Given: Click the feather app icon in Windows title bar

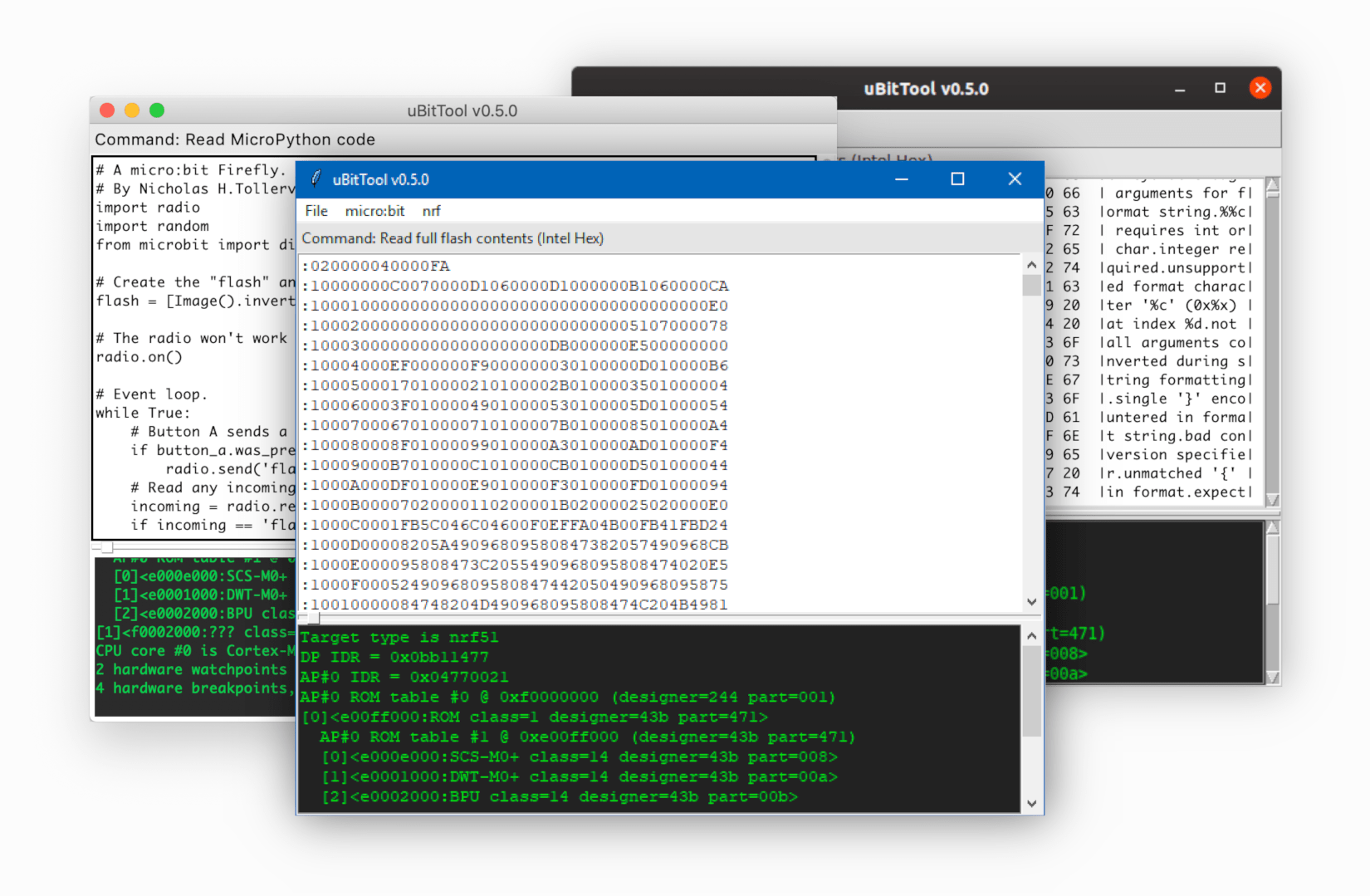Looking at the screenshot, I should [x=316, y=179].
